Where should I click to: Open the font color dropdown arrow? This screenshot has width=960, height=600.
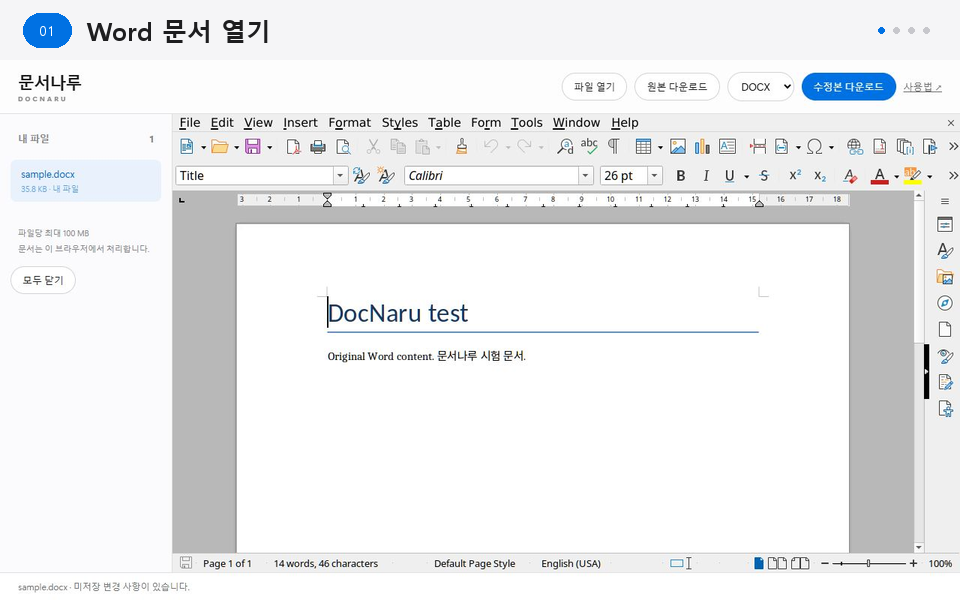point(896,176)
